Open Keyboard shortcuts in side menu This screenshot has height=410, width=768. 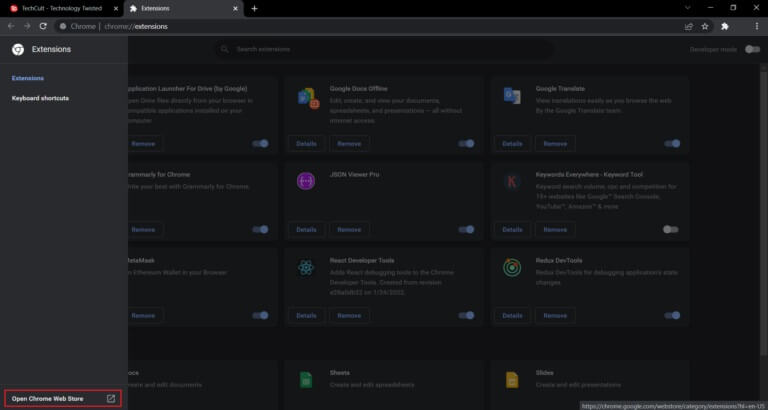(40, 98)
